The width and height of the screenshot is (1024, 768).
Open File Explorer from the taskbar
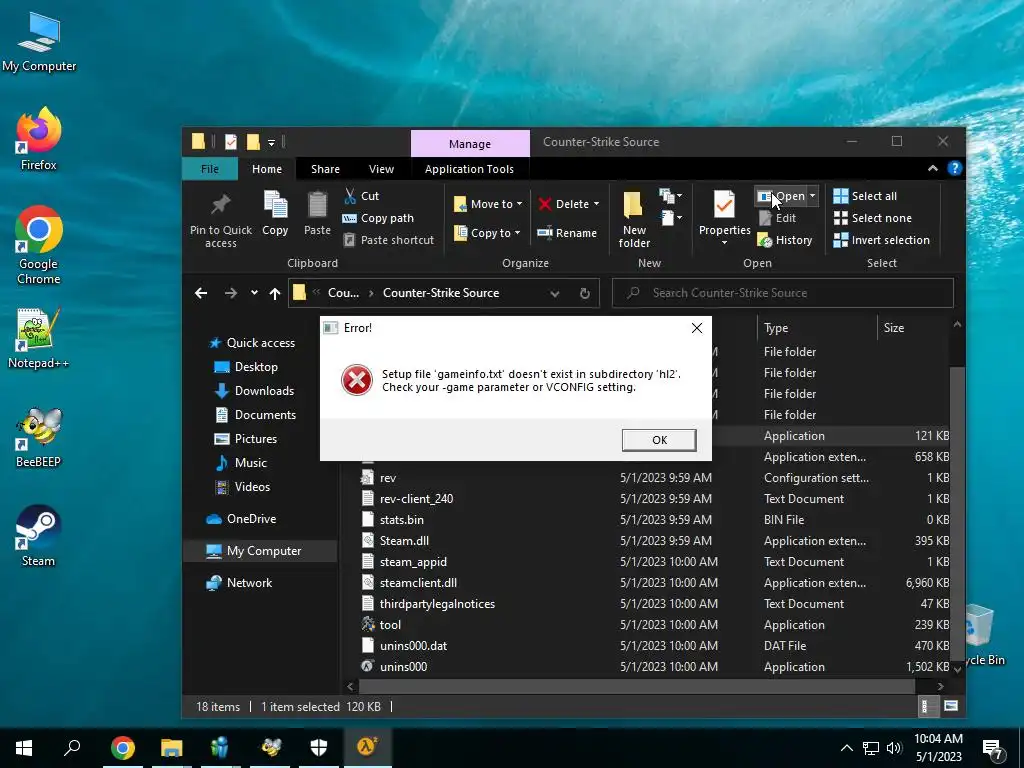coord(171,748)
